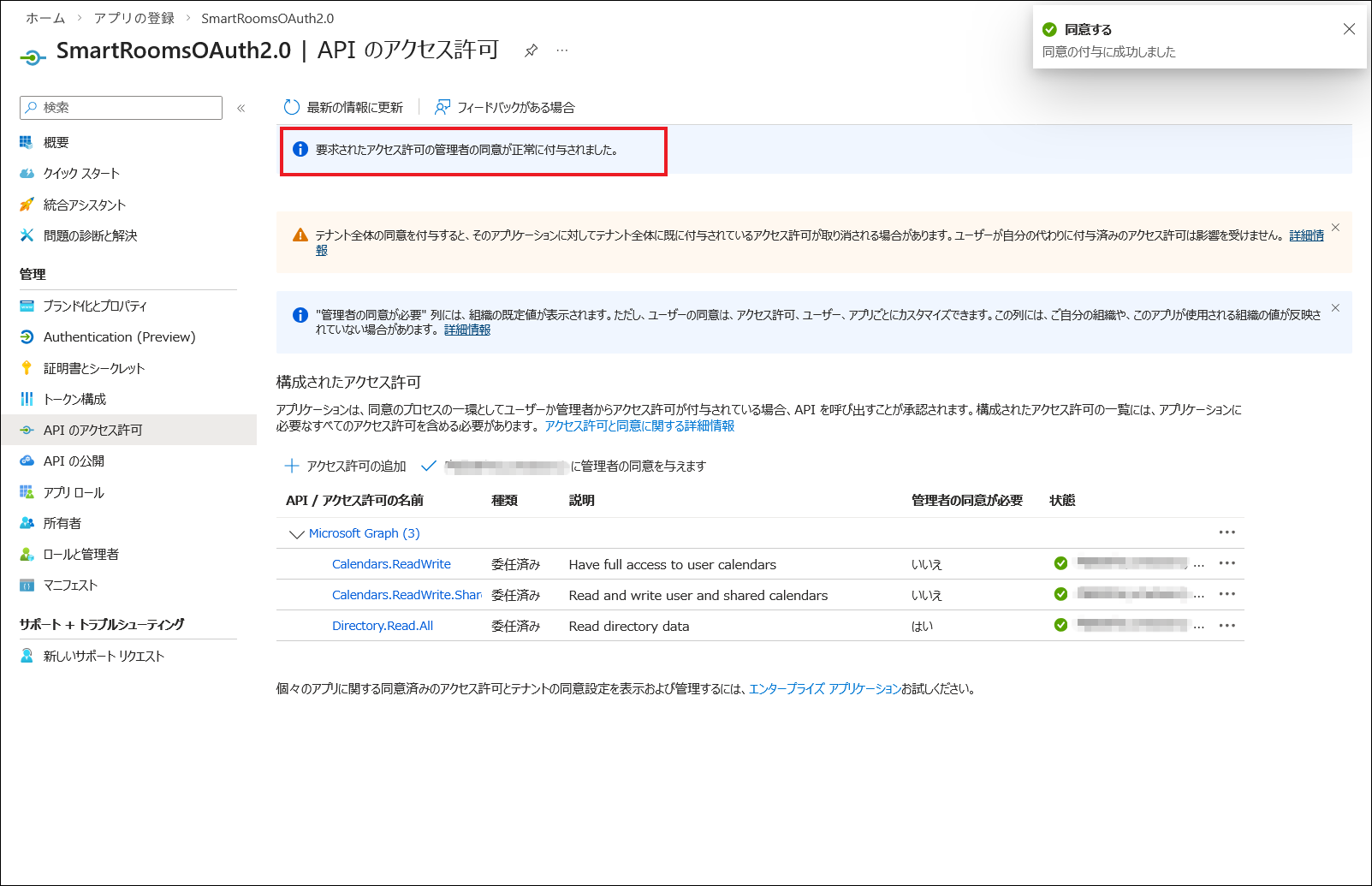The image size is (1372, 886).
Task: Open フィードバックがある場合 feedback option
Action: tap(505, 107)
